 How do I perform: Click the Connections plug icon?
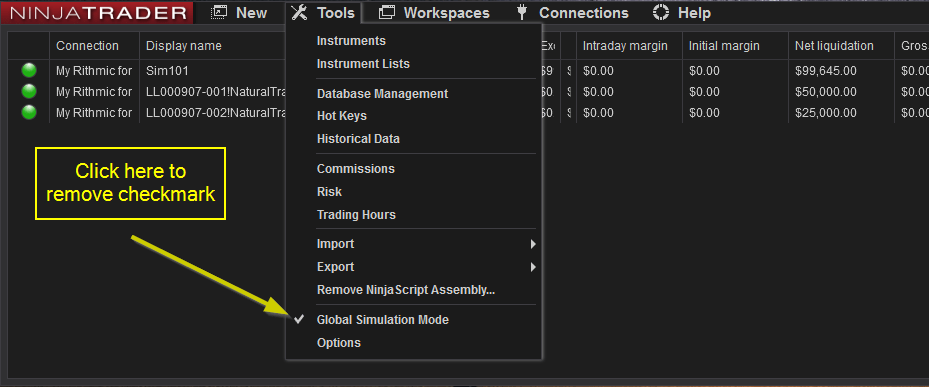522,12
